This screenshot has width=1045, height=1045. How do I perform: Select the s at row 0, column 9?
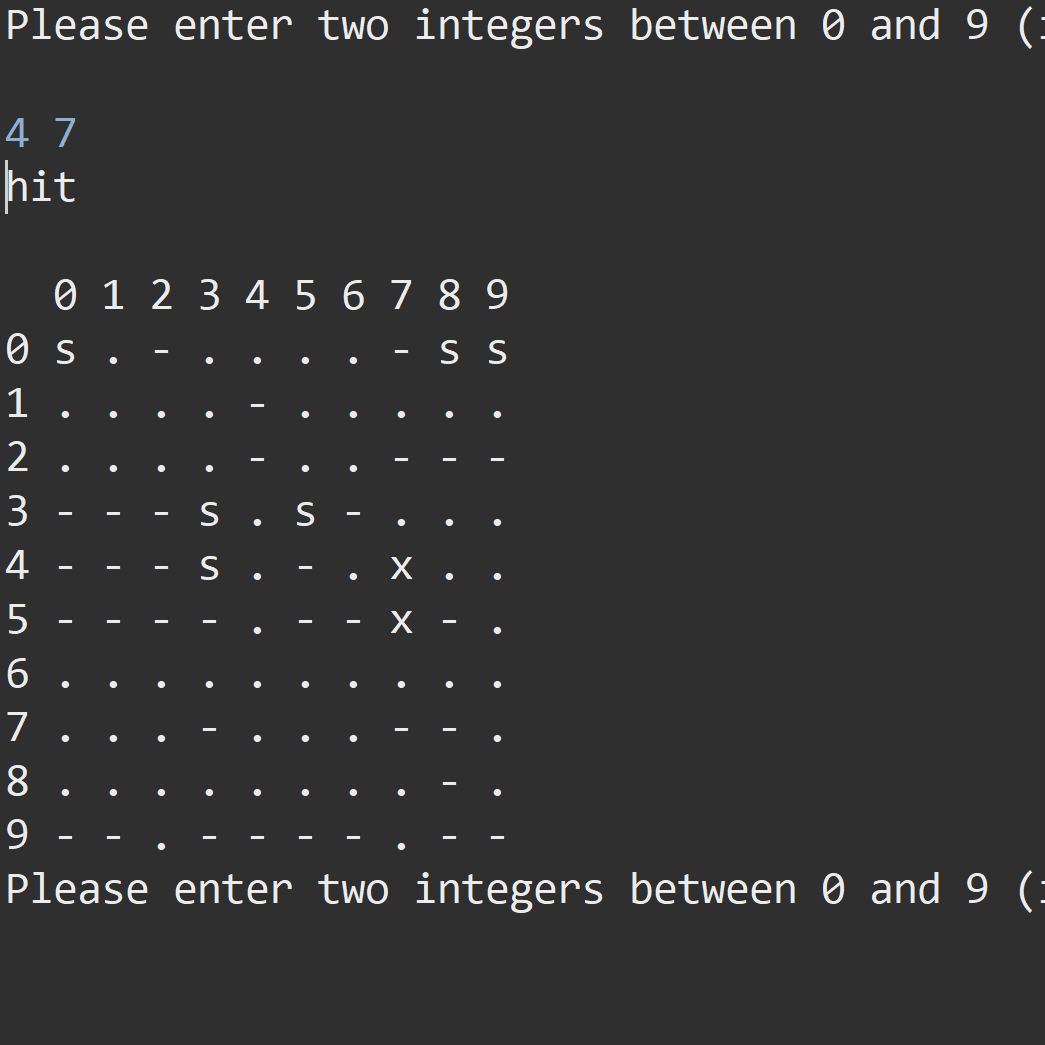497,351
